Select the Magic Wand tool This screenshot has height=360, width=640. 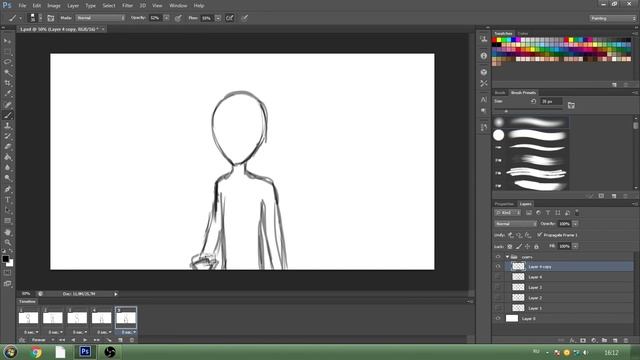pyautogui.click(x=7, y=73)
